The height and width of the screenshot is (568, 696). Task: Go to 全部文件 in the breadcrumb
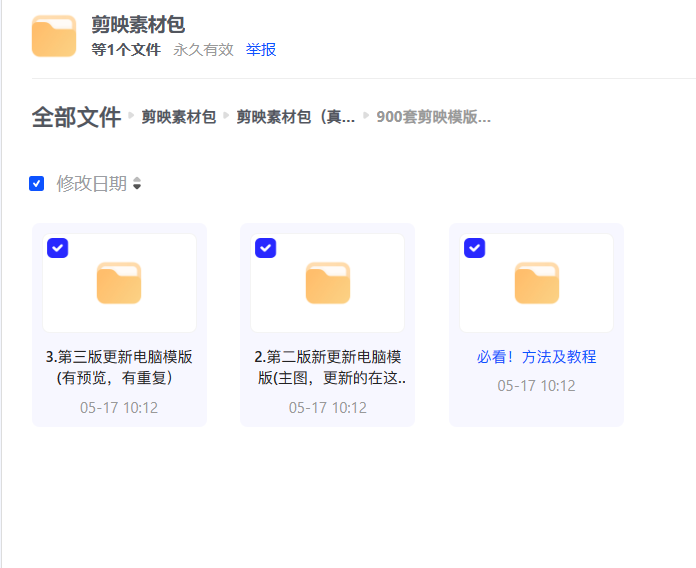tap(76, 117)
